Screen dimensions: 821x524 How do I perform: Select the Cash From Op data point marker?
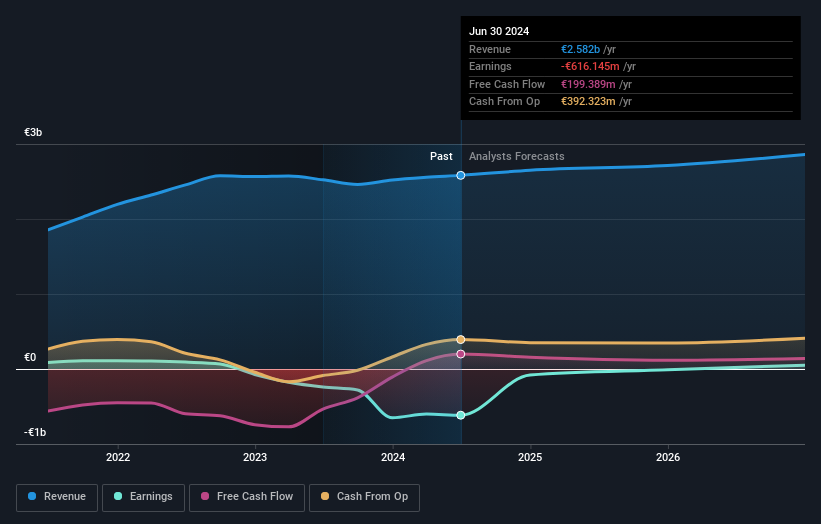point(461,339)
